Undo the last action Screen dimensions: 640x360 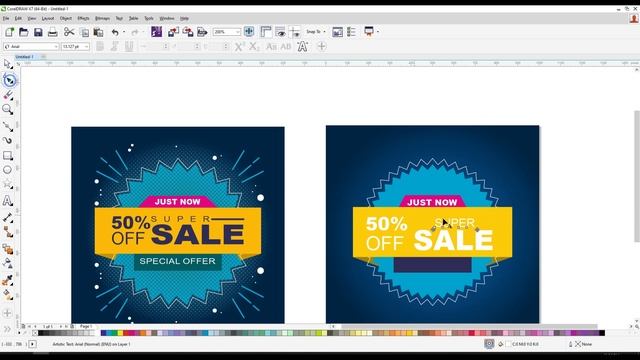point(115,32)
